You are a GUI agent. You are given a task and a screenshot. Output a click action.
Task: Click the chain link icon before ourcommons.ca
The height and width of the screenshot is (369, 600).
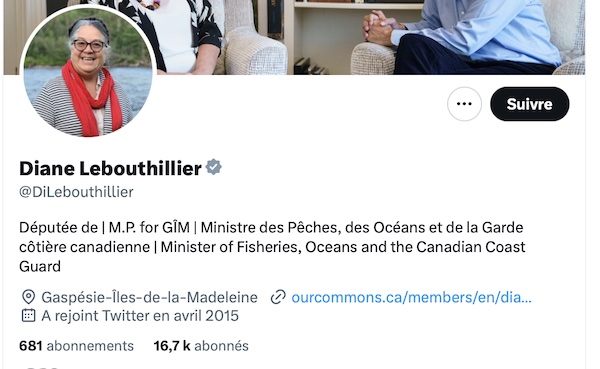click(x=278, y=297)
